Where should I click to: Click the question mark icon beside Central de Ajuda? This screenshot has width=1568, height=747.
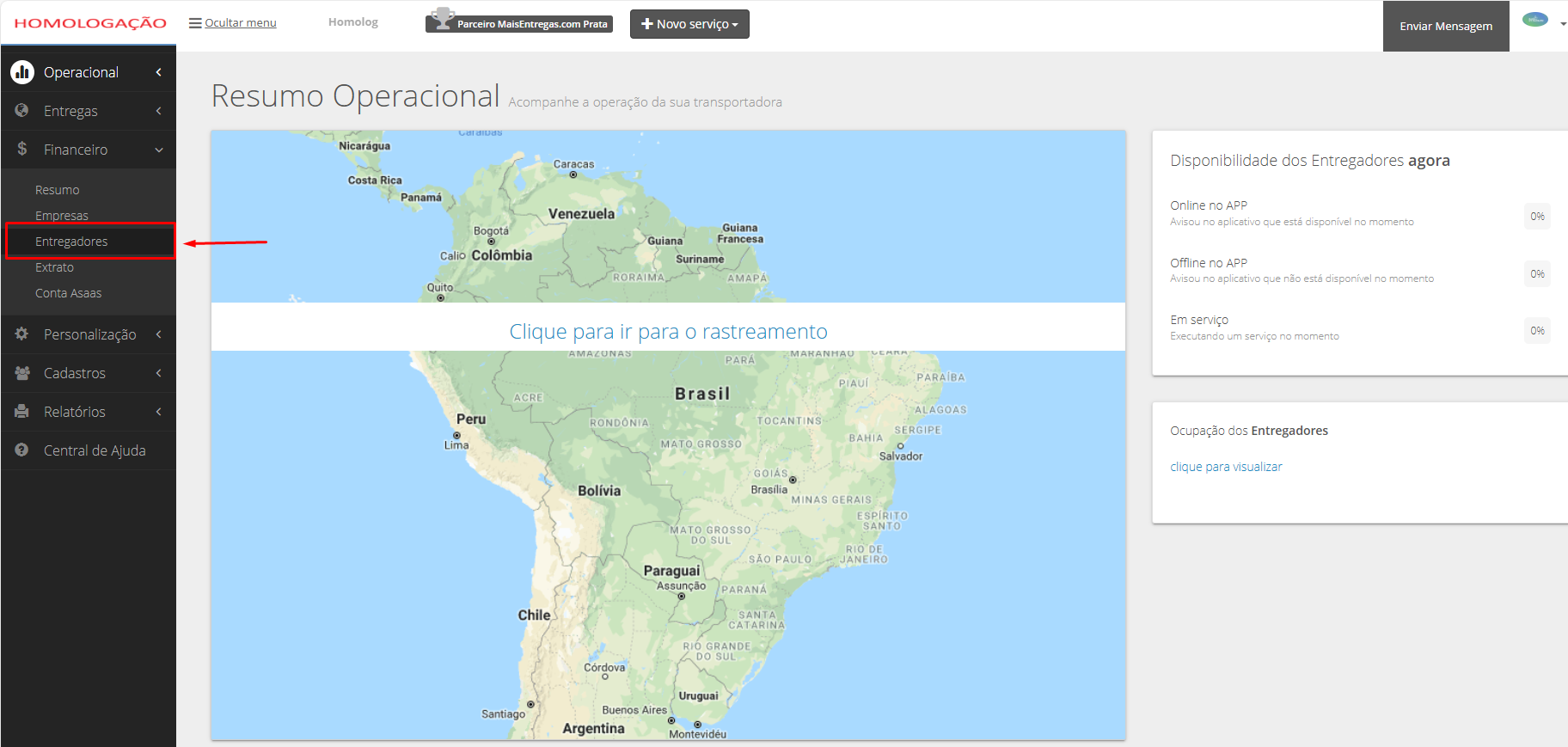(x=22, y=450)
